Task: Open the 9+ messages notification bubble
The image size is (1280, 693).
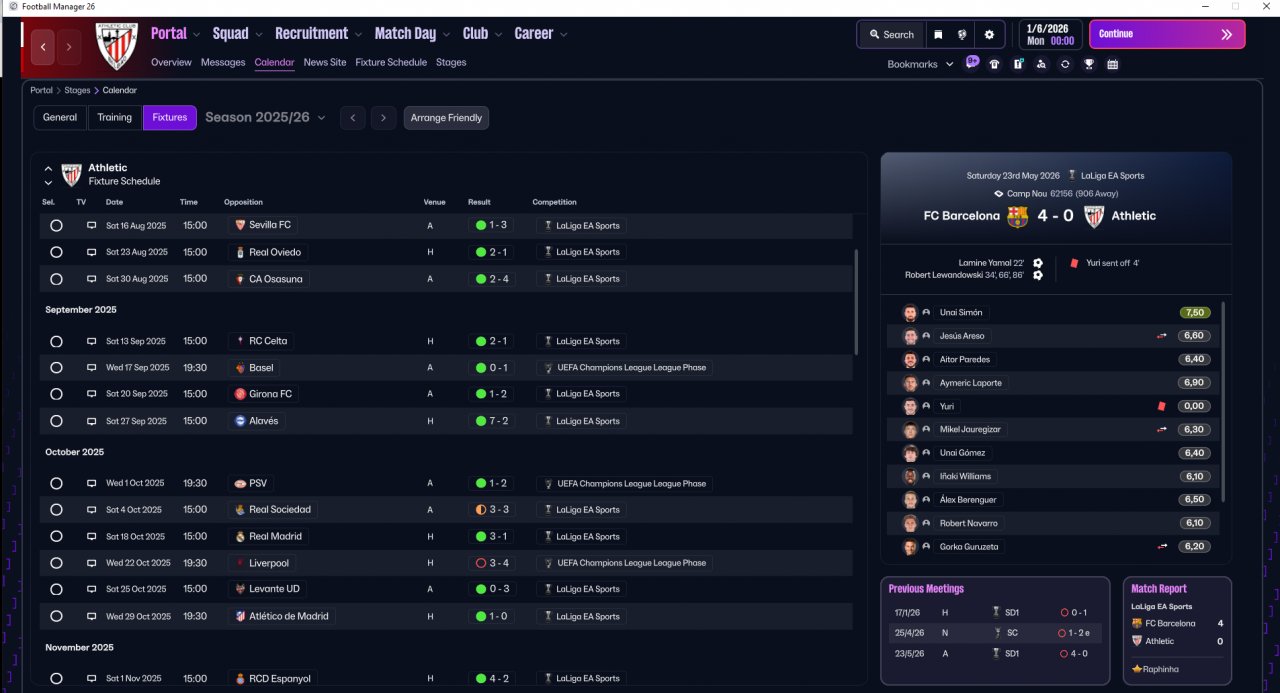Action: coord(972,62)
